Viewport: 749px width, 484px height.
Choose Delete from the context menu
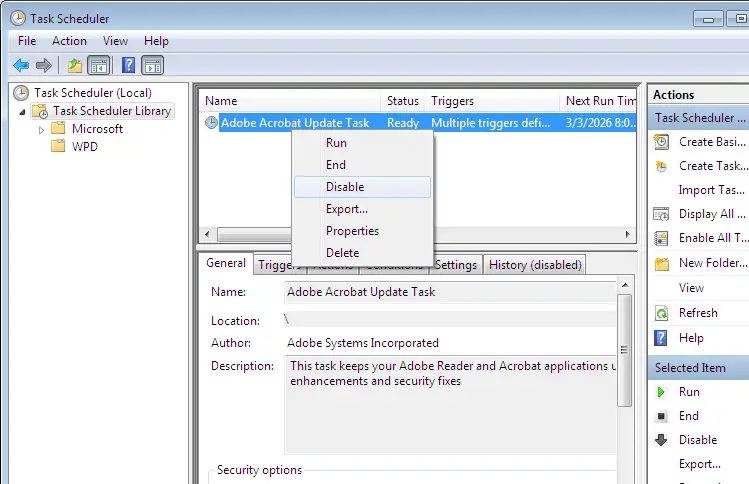click(363, 253)
